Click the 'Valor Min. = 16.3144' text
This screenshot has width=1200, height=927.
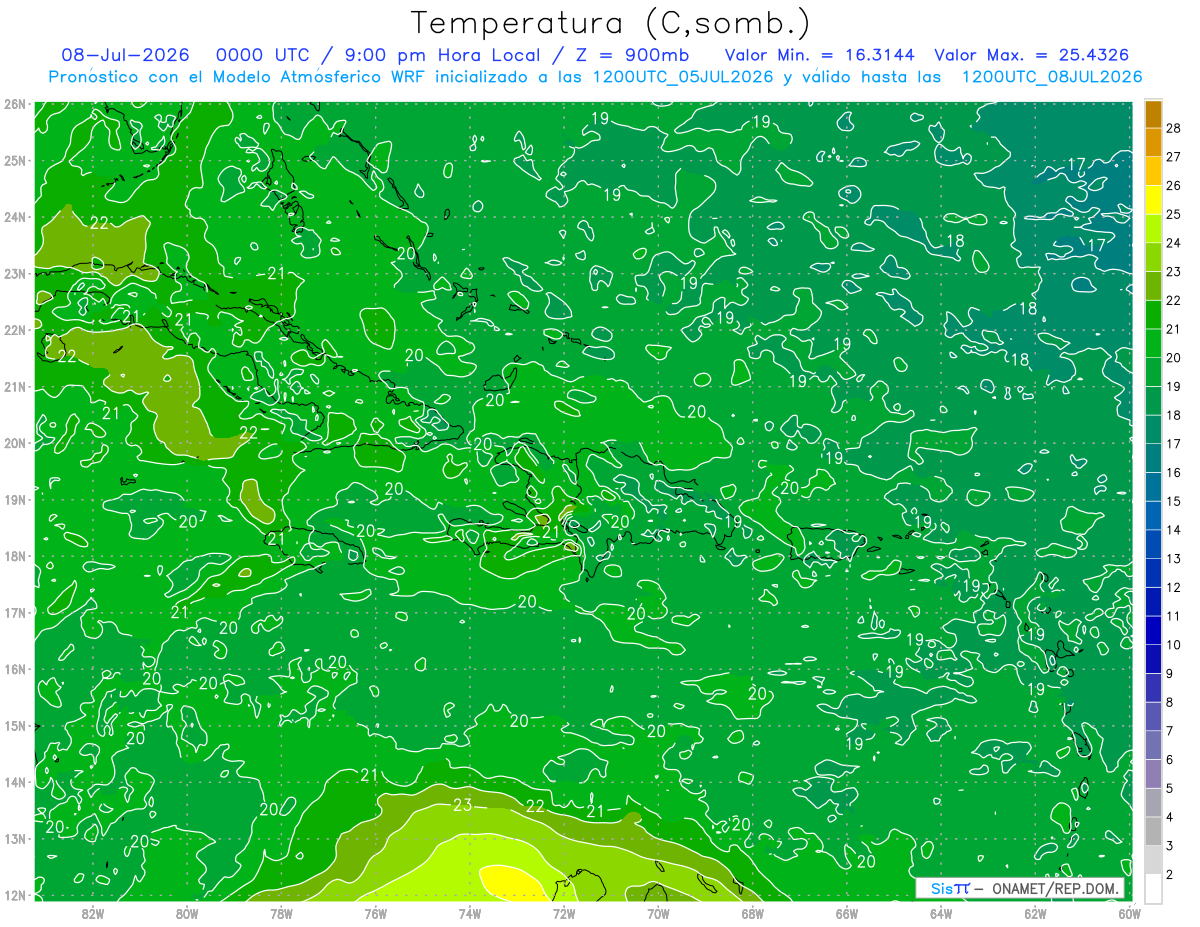tap(820, 55)
